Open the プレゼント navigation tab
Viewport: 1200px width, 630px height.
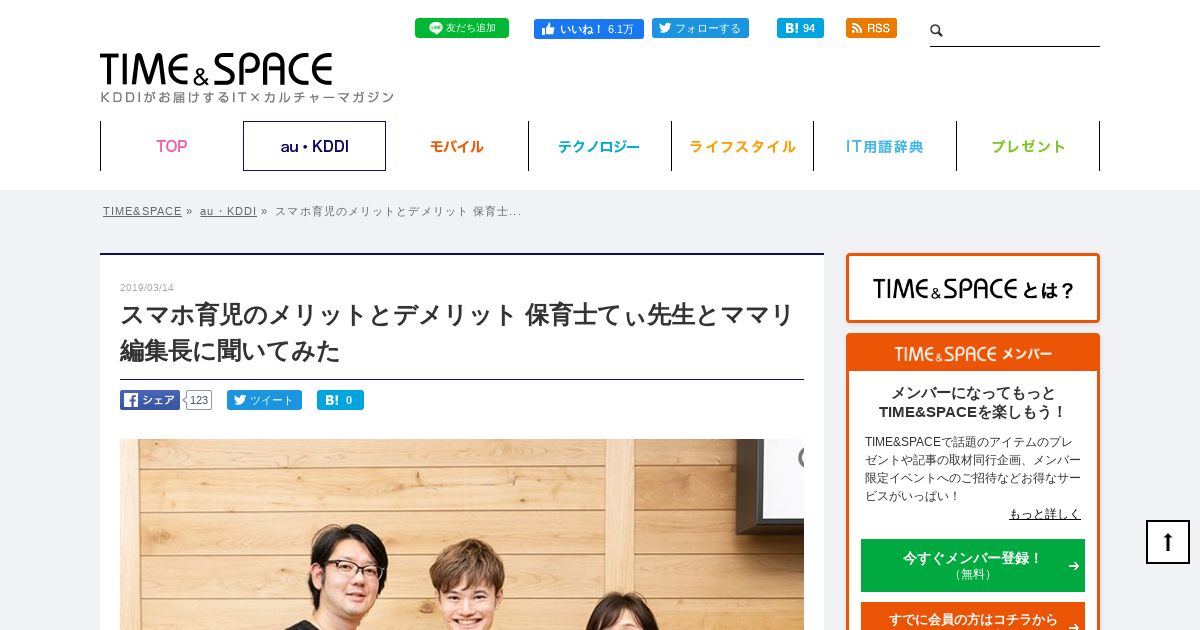(x=1028, y=146)
